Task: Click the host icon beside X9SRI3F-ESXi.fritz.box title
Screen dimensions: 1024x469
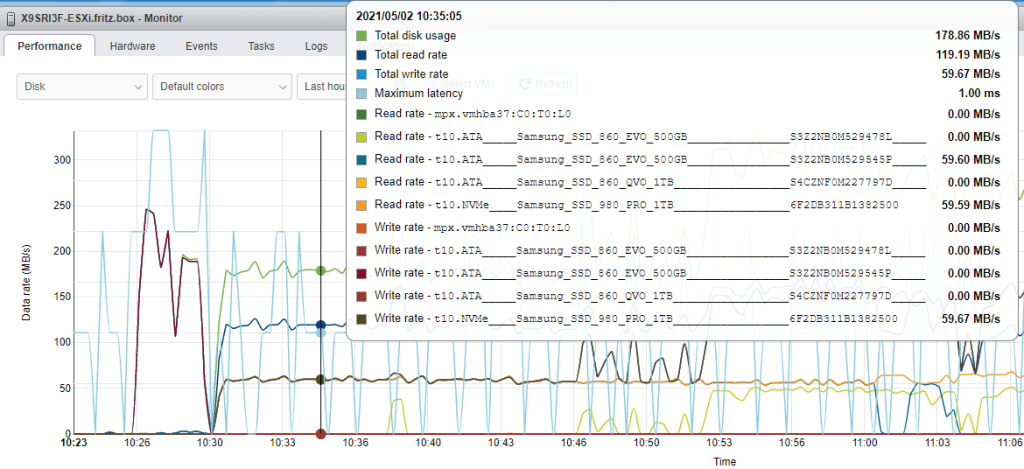Action: click(11, 18)
